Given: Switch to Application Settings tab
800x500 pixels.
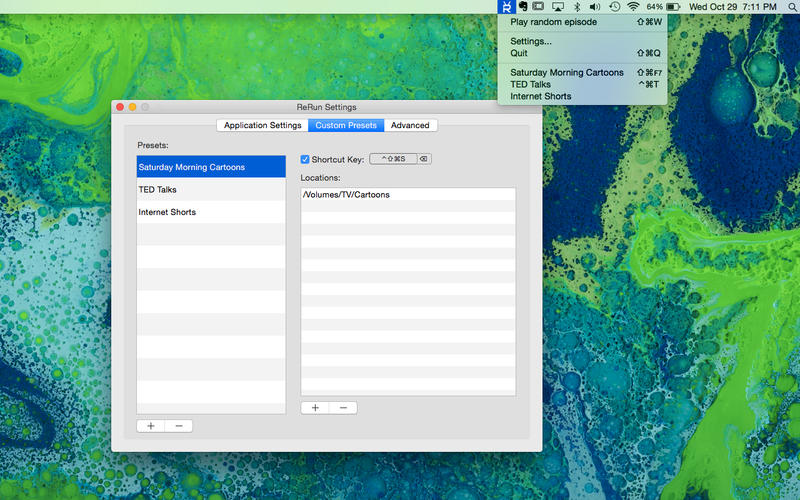Looking at the screenshot, I should (x=263, y=126).
